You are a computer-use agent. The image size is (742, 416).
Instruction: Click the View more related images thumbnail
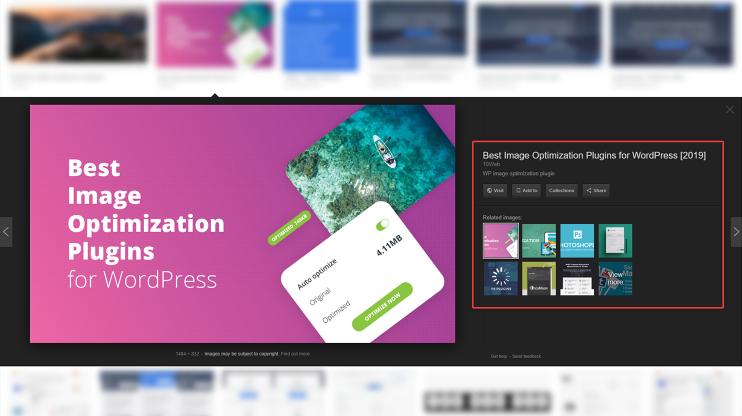(x=615, y=279)
